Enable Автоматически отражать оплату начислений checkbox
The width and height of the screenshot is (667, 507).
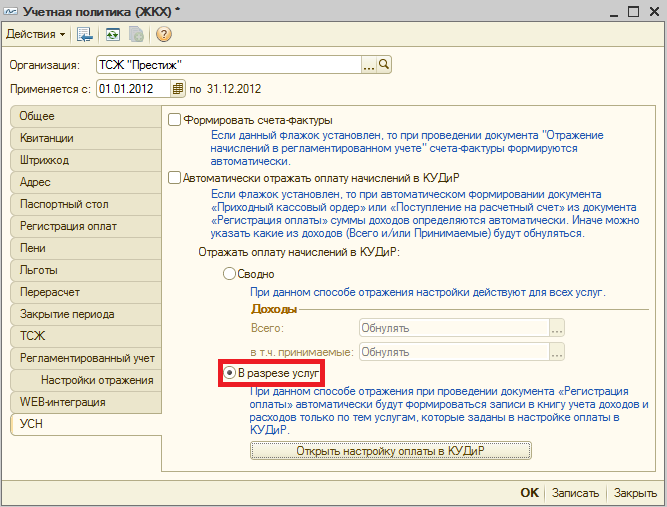174,178
